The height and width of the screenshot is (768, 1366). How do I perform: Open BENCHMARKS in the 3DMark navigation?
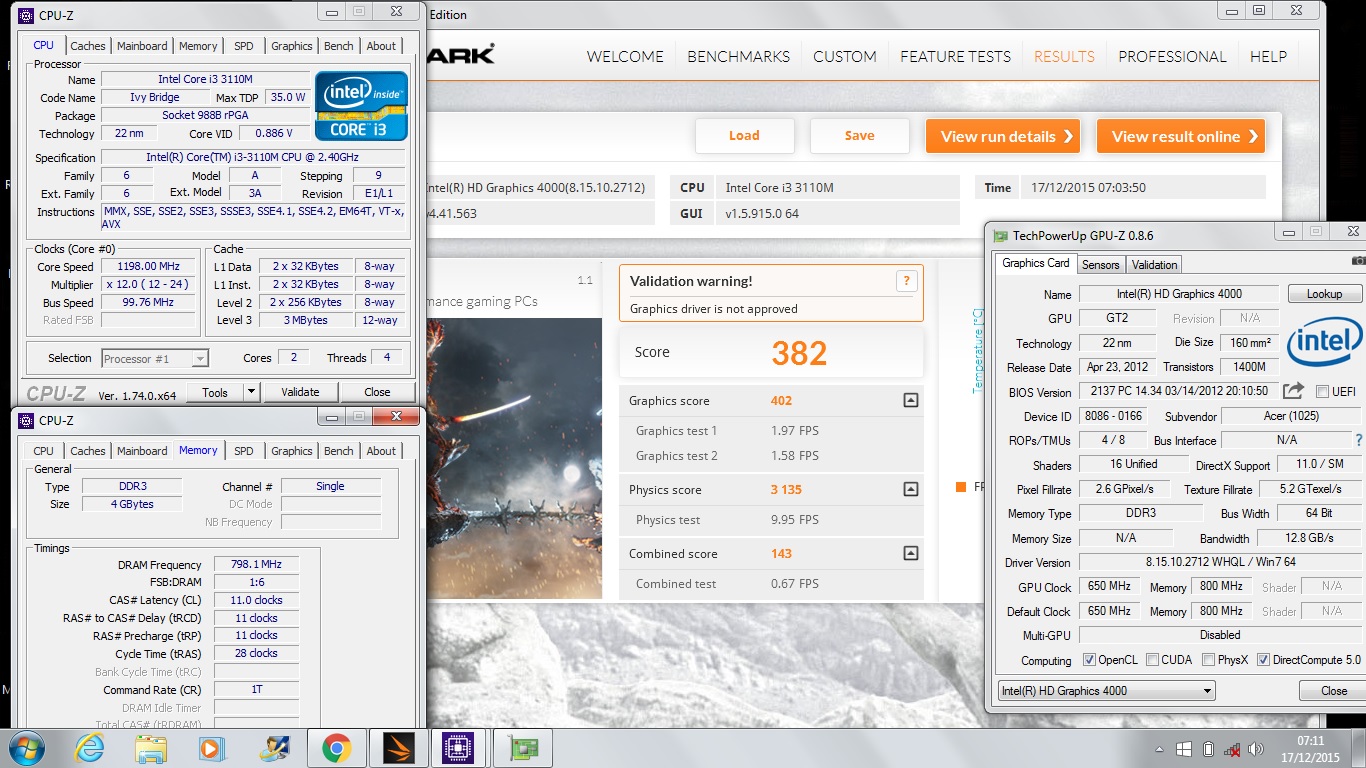[738, 56]
